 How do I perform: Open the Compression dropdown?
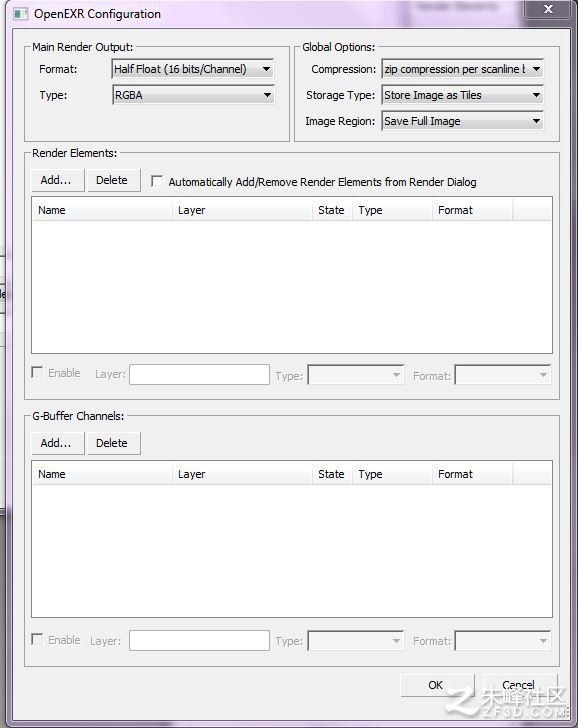click(462, 69)
